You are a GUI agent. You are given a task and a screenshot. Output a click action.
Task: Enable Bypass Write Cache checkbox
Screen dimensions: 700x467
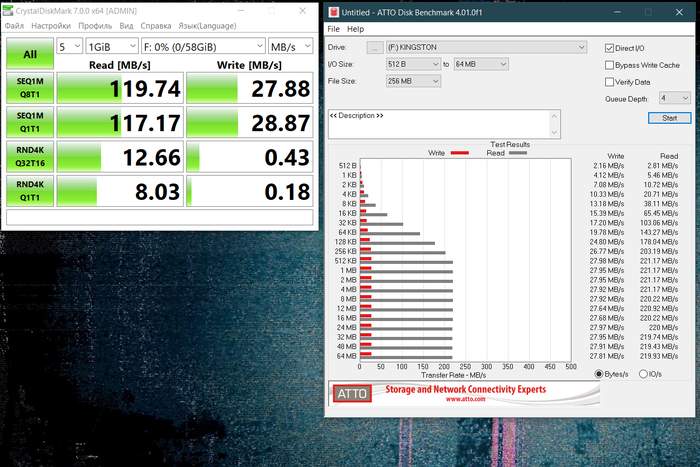(x=609, y=65)
